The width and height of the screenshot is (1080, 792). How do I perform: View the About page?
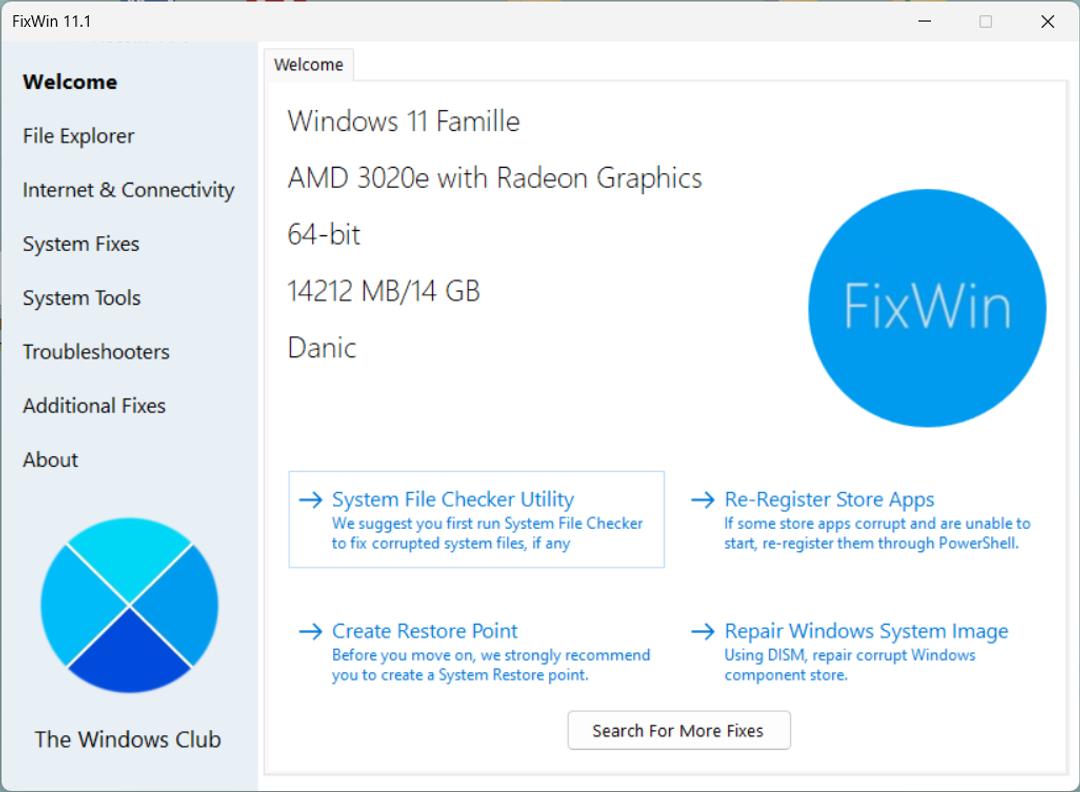tap(50, 459)
